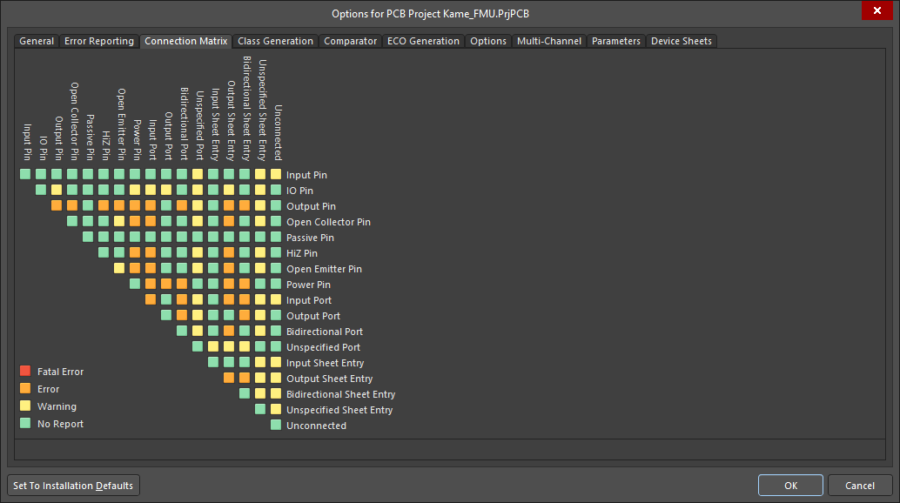Select the Class Generation tab
The height and width of the screenshot is (503, 900).
point(275,41)
